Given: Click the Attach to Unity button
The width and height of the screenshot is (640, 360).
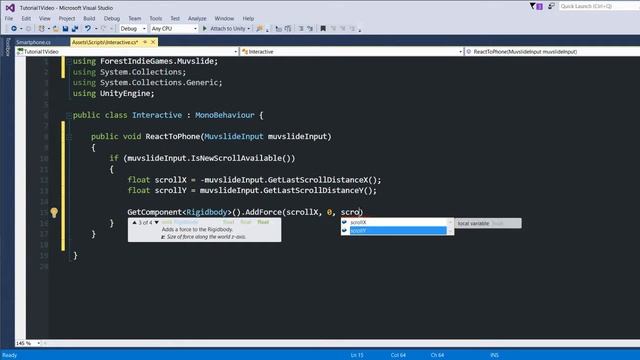Looking at the screenshot, I should (x=227, y=29).
